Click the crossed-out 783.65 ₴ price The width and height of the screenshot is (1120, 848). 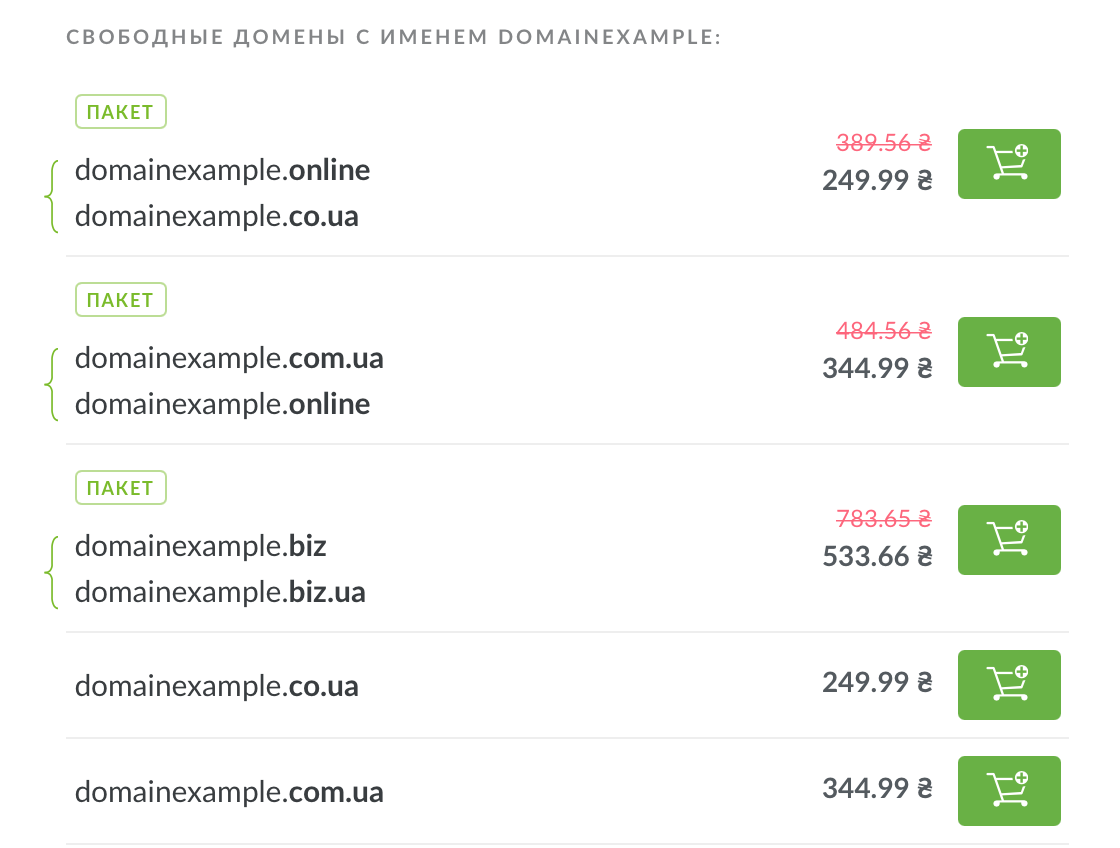(x=883, y=519)
